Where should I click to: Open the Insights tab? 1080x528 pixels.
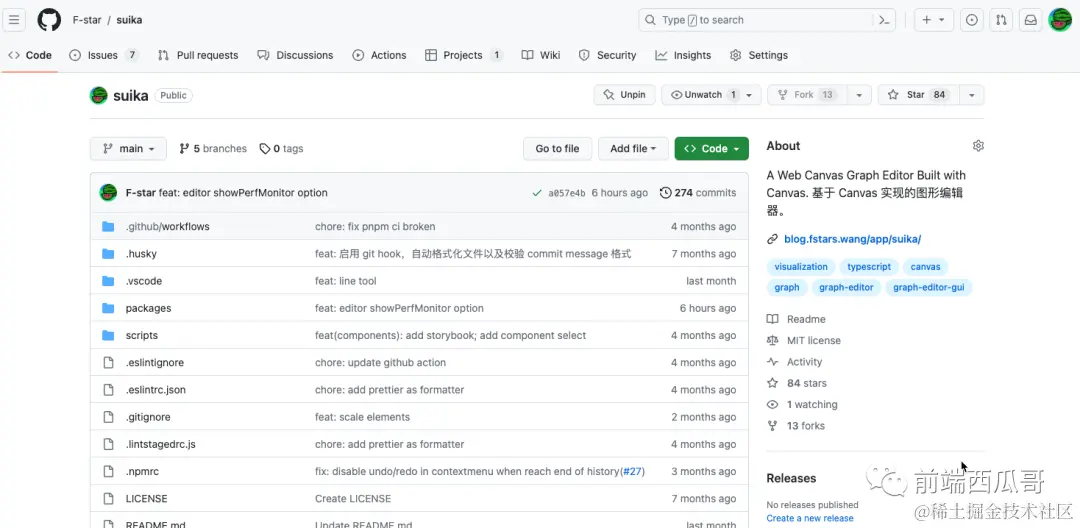coord(683,55)
